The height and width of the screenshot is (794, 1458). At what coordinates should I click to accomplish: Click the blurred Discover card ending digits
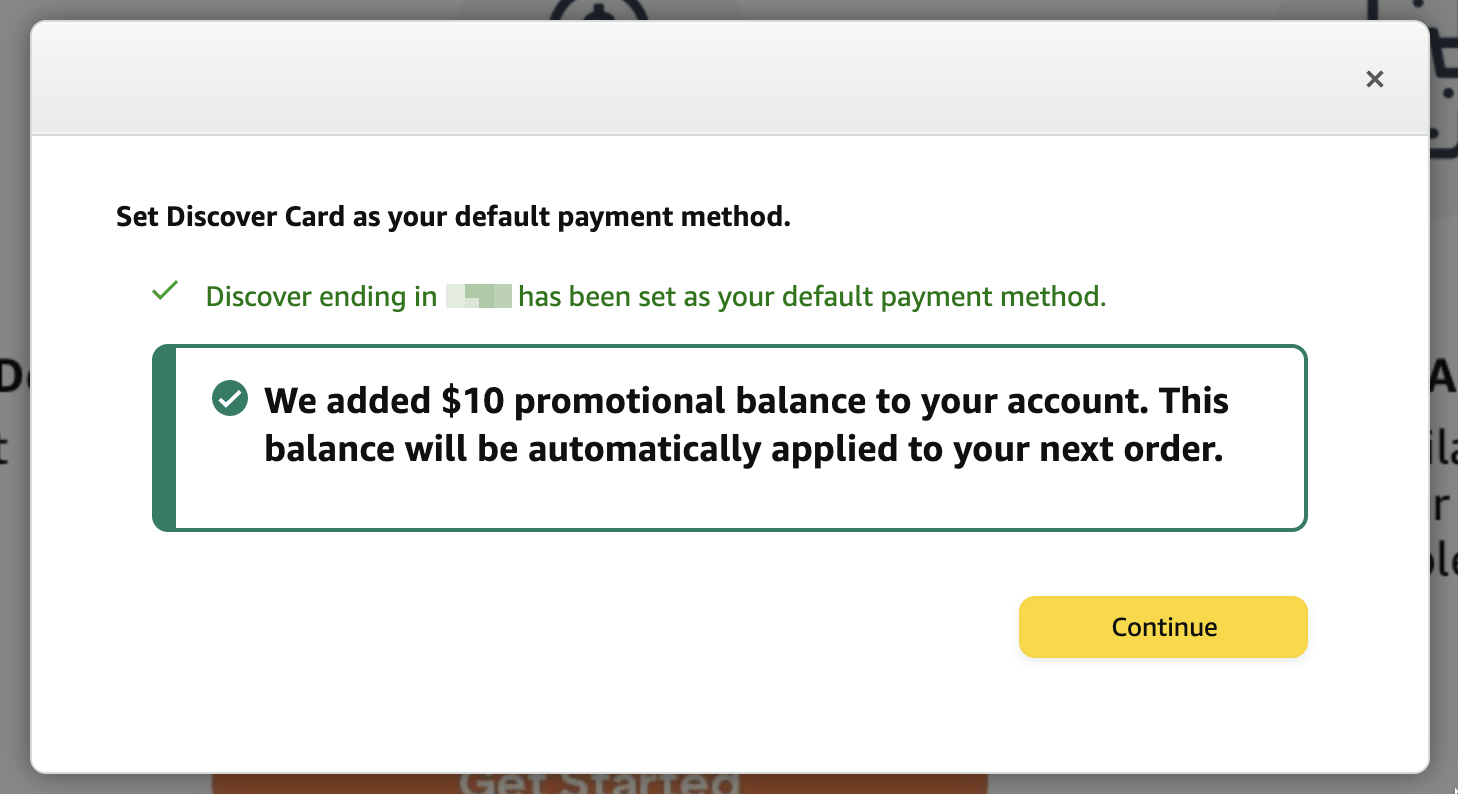479,297
